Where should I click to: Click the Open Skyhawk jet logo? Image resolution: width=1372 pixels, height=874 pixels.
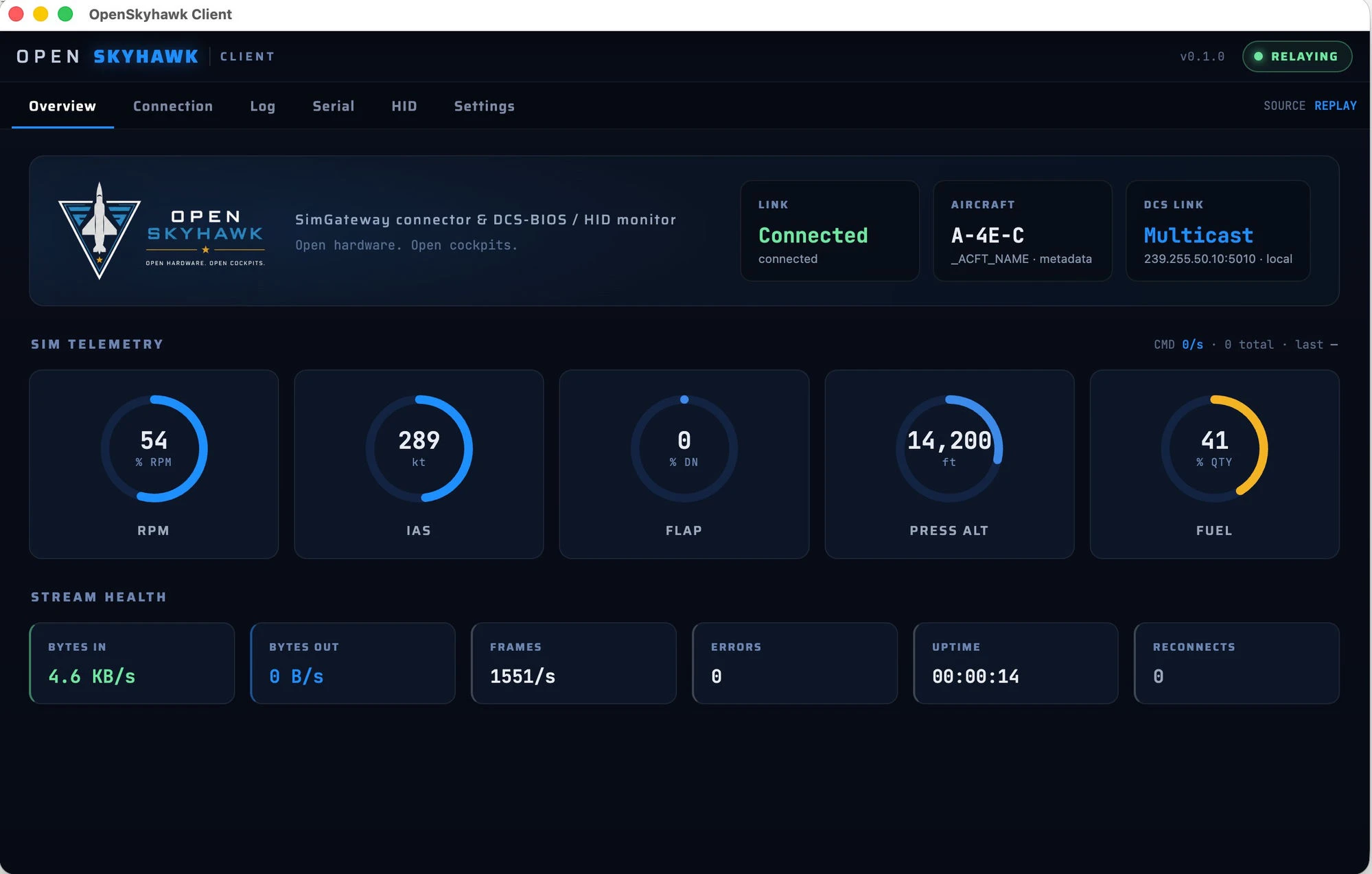click(x=100, y=231)
